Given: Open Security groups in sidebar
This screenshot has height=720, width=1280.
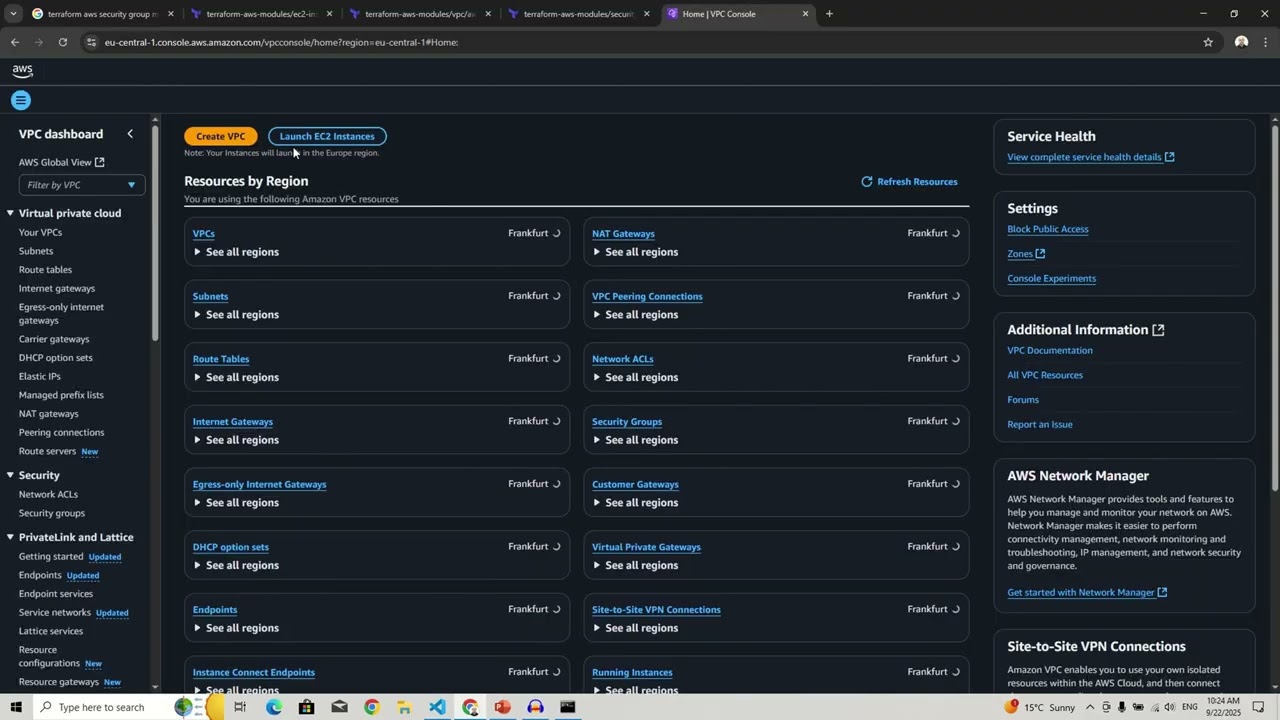Looking at the screenshot, I should (x=52, y=513).
